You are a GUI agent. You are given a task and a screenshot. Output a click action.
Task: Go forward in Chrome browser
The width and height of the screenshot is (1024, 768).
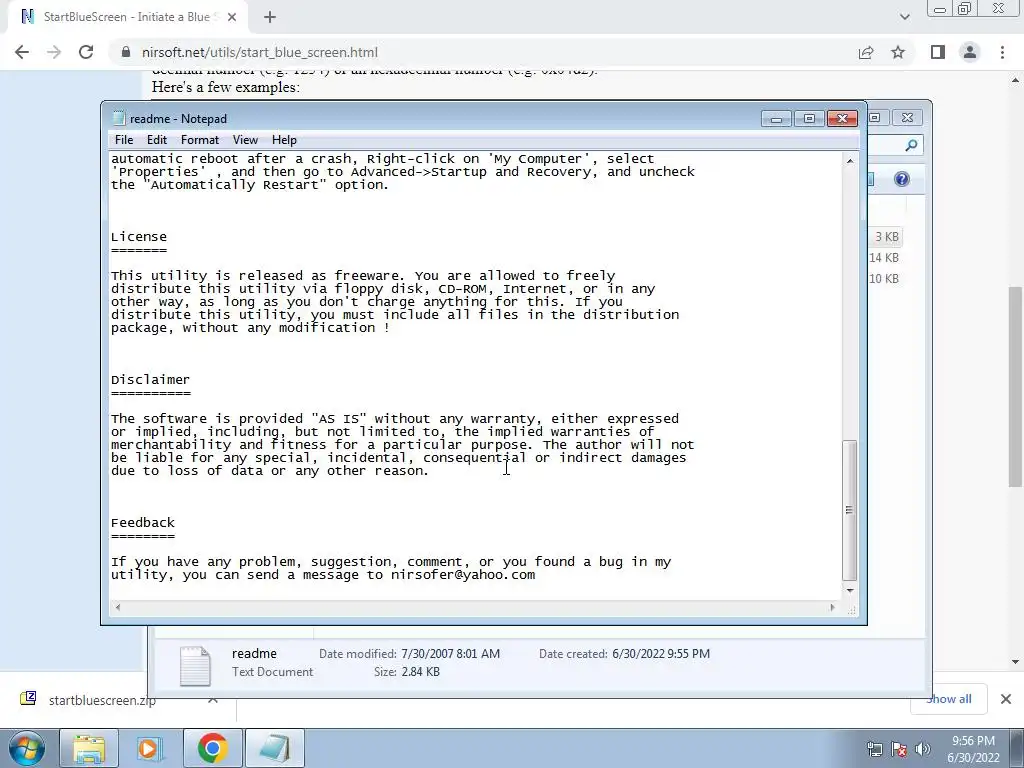point(54,52)
